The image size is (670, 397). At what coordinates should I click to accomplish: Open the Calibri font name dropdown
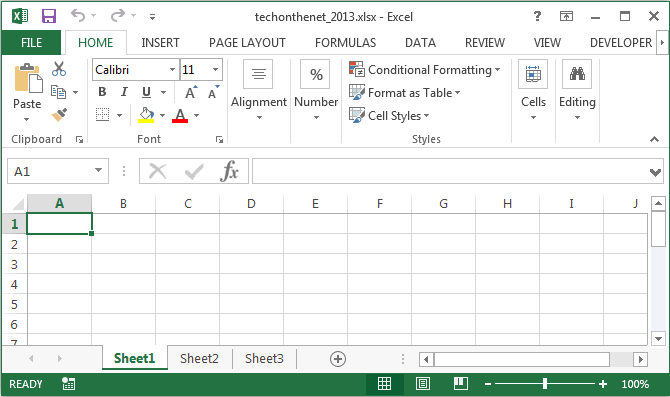click(x=172, y=70)
